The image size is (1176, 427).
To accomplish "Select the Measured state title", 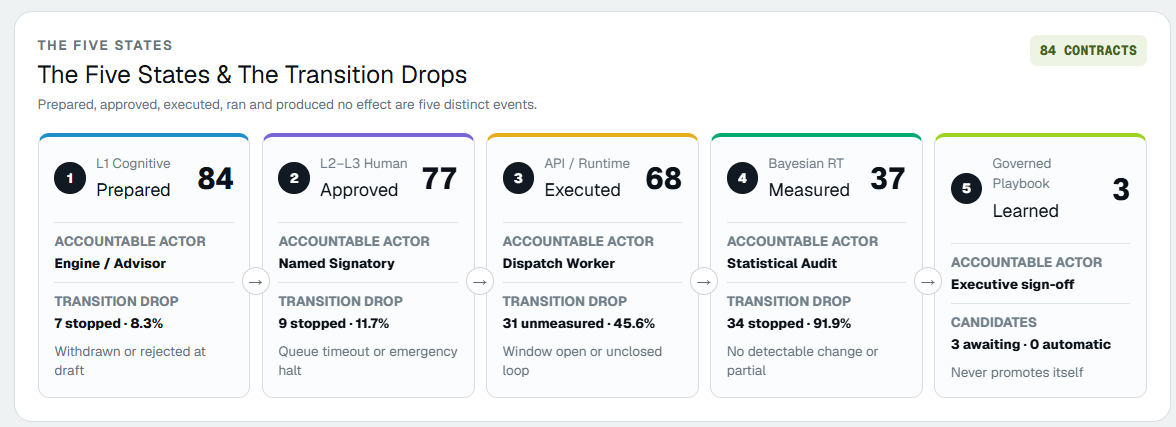I will click(x=809, y=190).
